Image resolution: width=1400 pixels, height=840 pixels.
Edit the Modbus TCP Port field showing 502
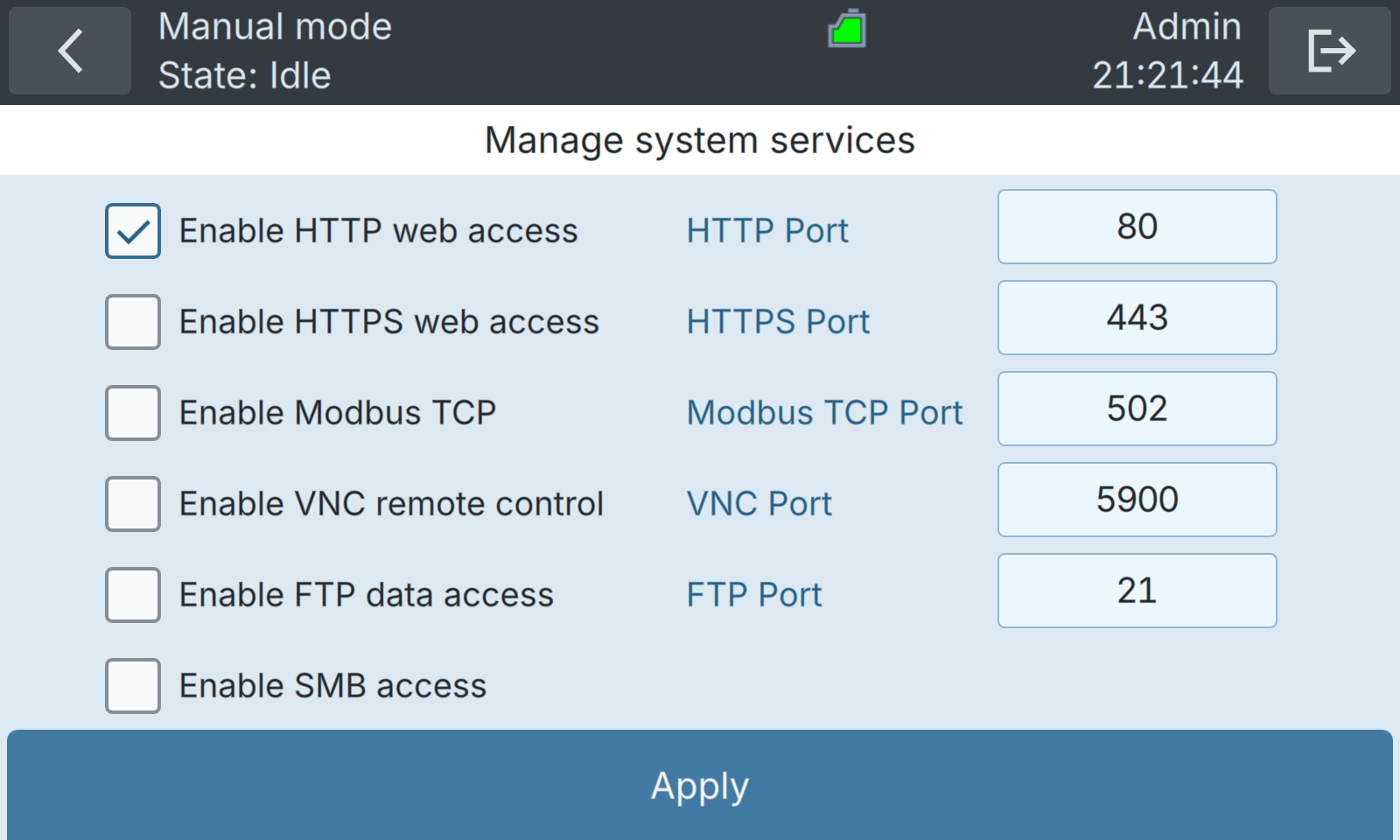(1137, 409)
